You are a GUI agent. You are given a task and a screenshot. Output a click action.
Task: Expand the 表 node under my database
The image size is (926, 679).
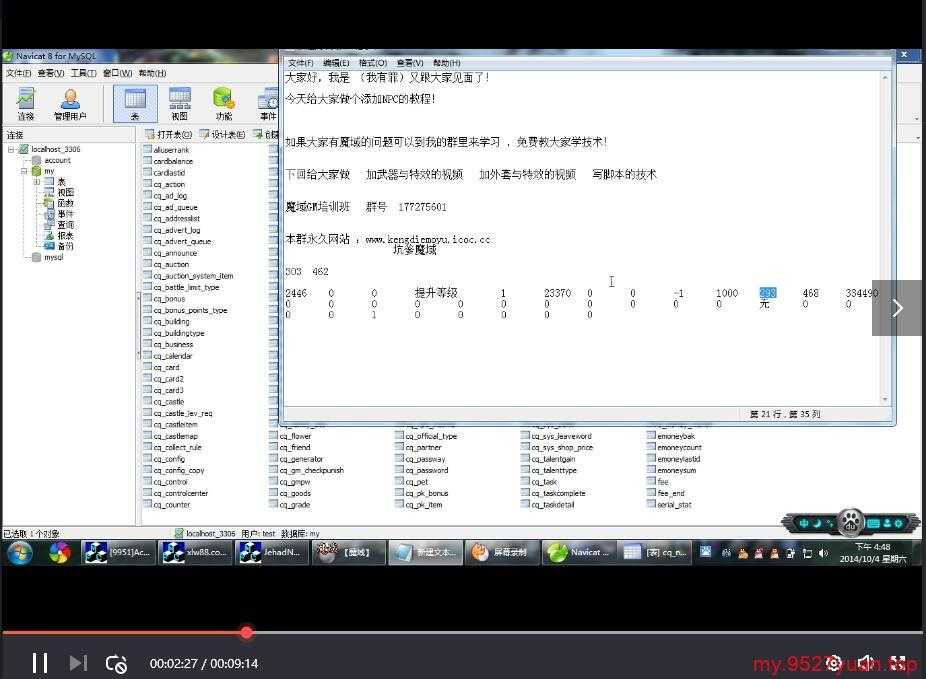[x=37, y=182]
